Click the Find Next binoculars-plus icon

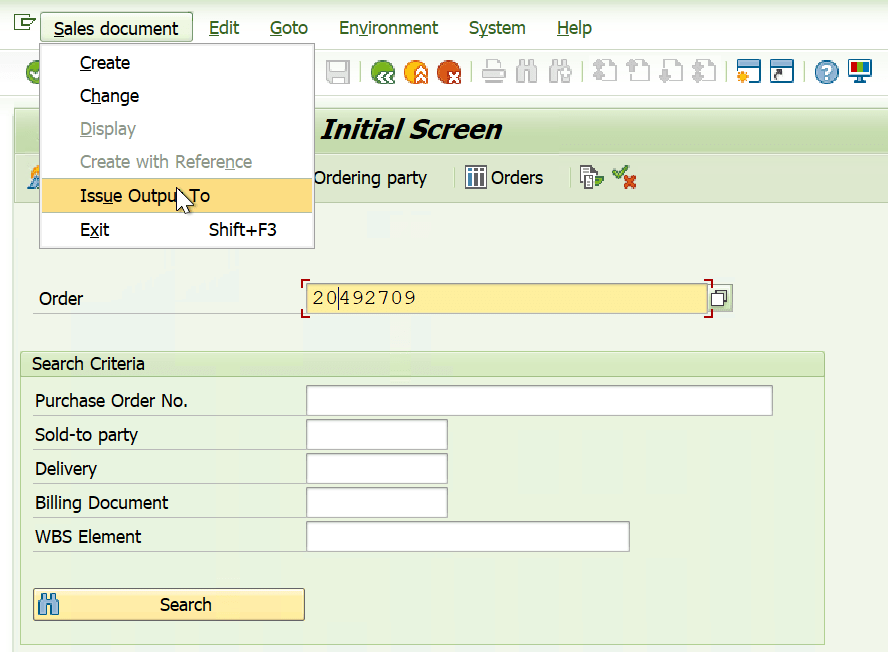click(x=560, y=71)
